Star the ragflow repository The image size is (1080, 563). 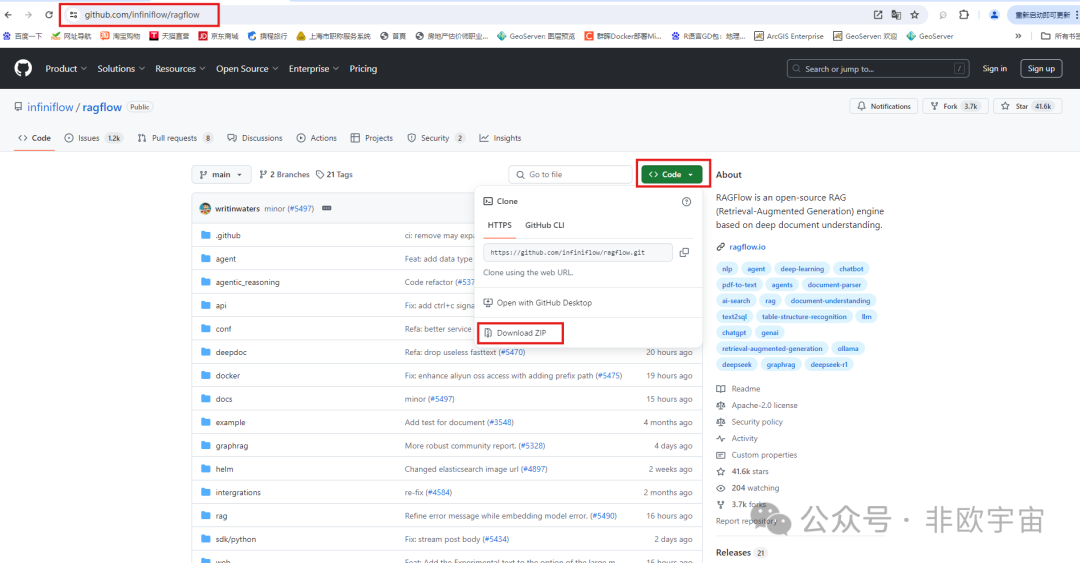pyautogui.click(x=1027, y=106)
